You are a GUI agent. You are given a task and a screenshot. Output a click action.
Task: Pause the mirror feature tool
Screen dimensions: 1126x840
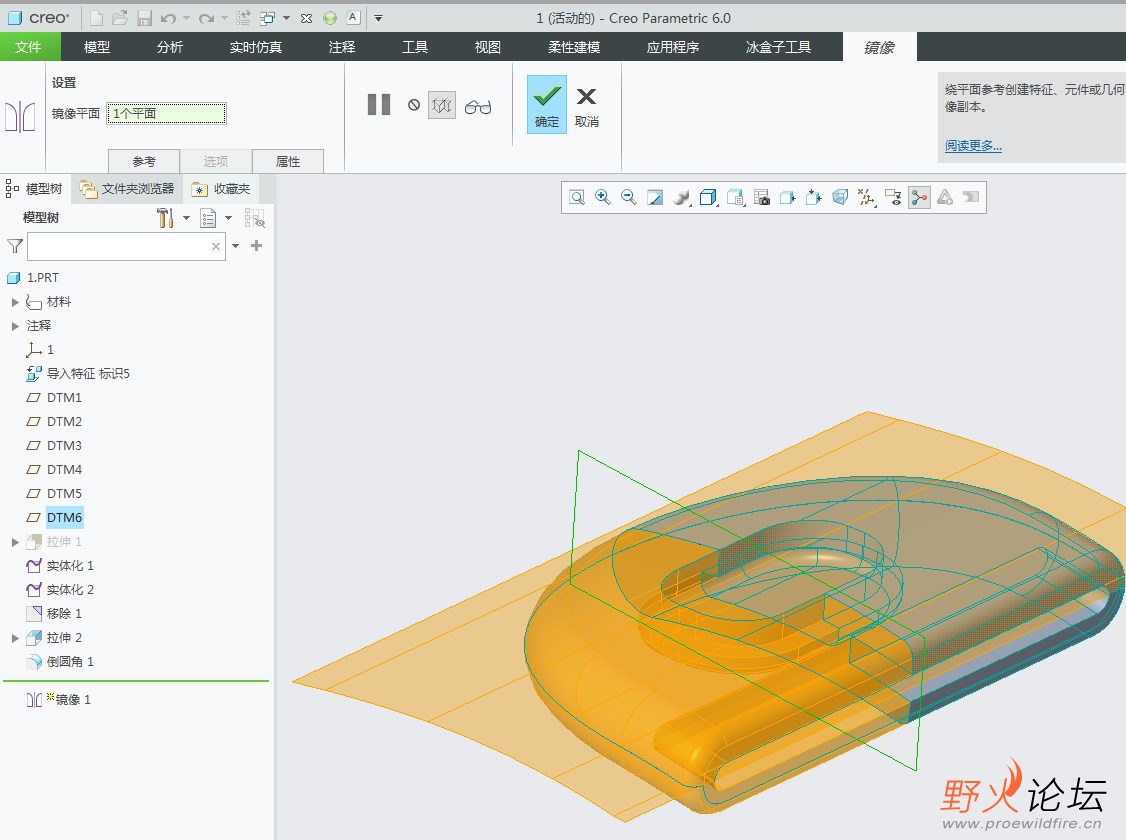point(379,105)
